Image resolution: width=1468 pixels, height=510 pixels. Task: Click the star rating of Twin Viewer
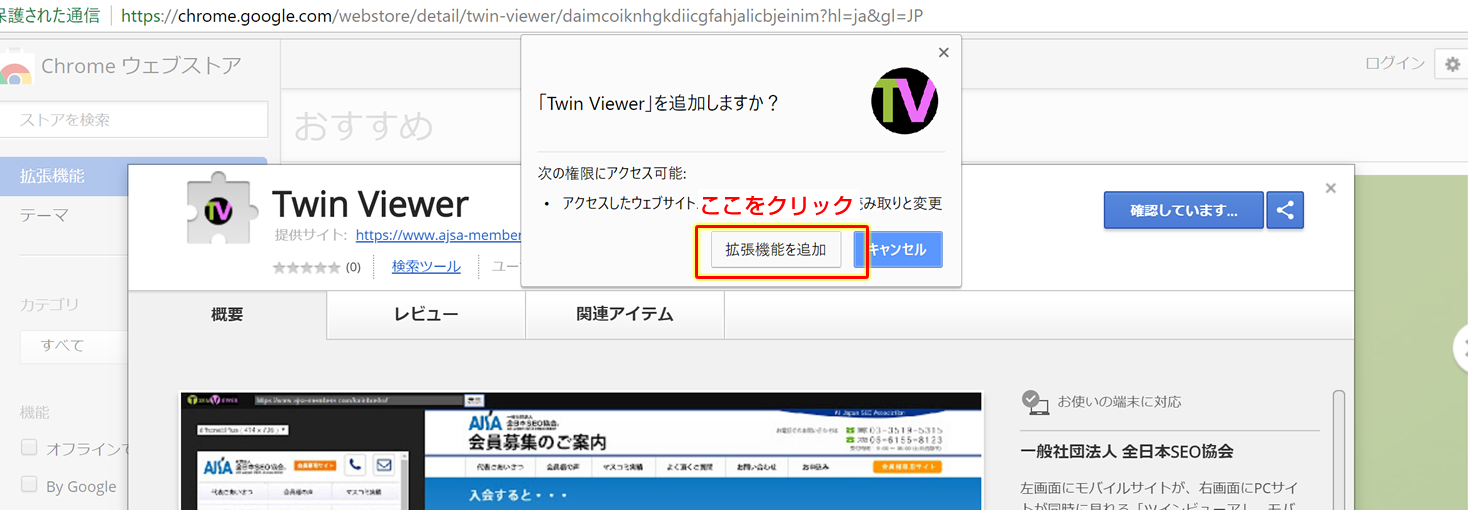pyautogui.click(x=306, y=267)
